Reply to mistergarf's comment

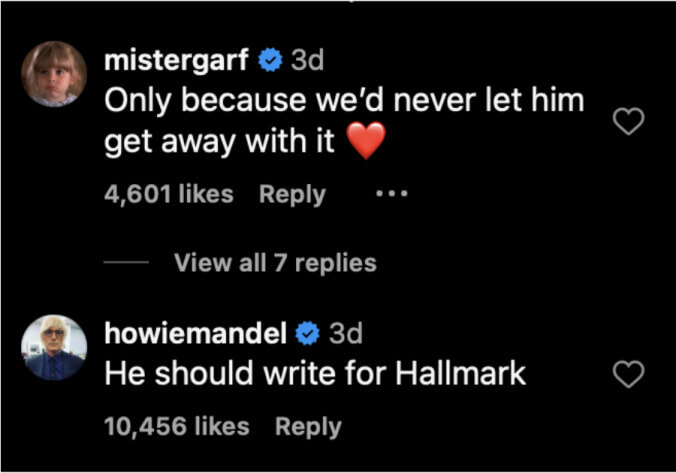pos(292,194)
